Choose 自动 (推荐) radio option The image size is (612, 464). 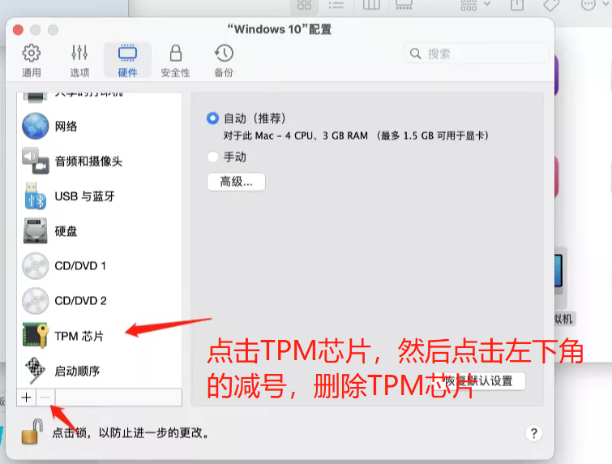click(213, 118)
